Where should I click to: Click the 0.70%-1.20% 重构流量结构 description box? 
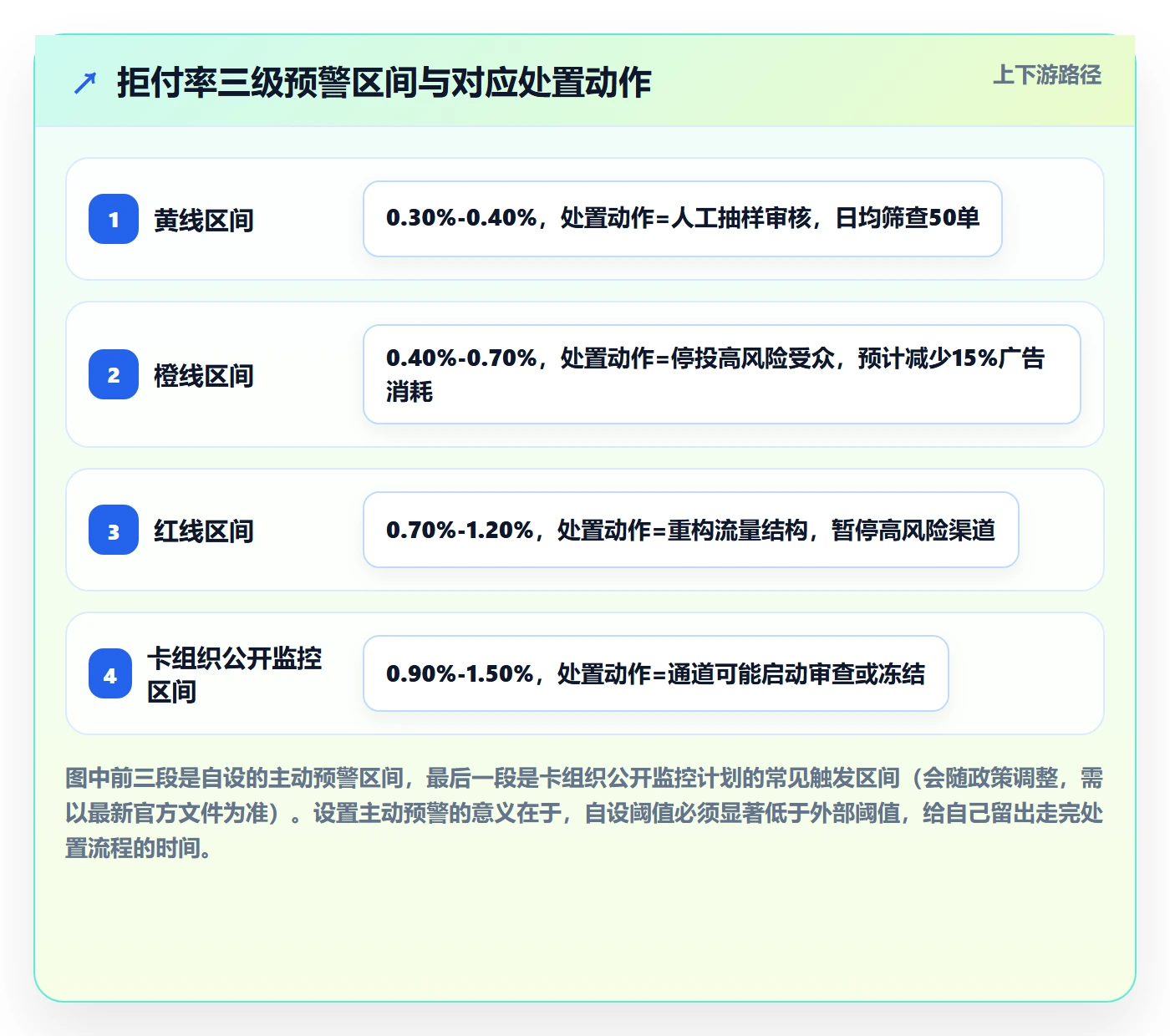[x=691, y=530]
